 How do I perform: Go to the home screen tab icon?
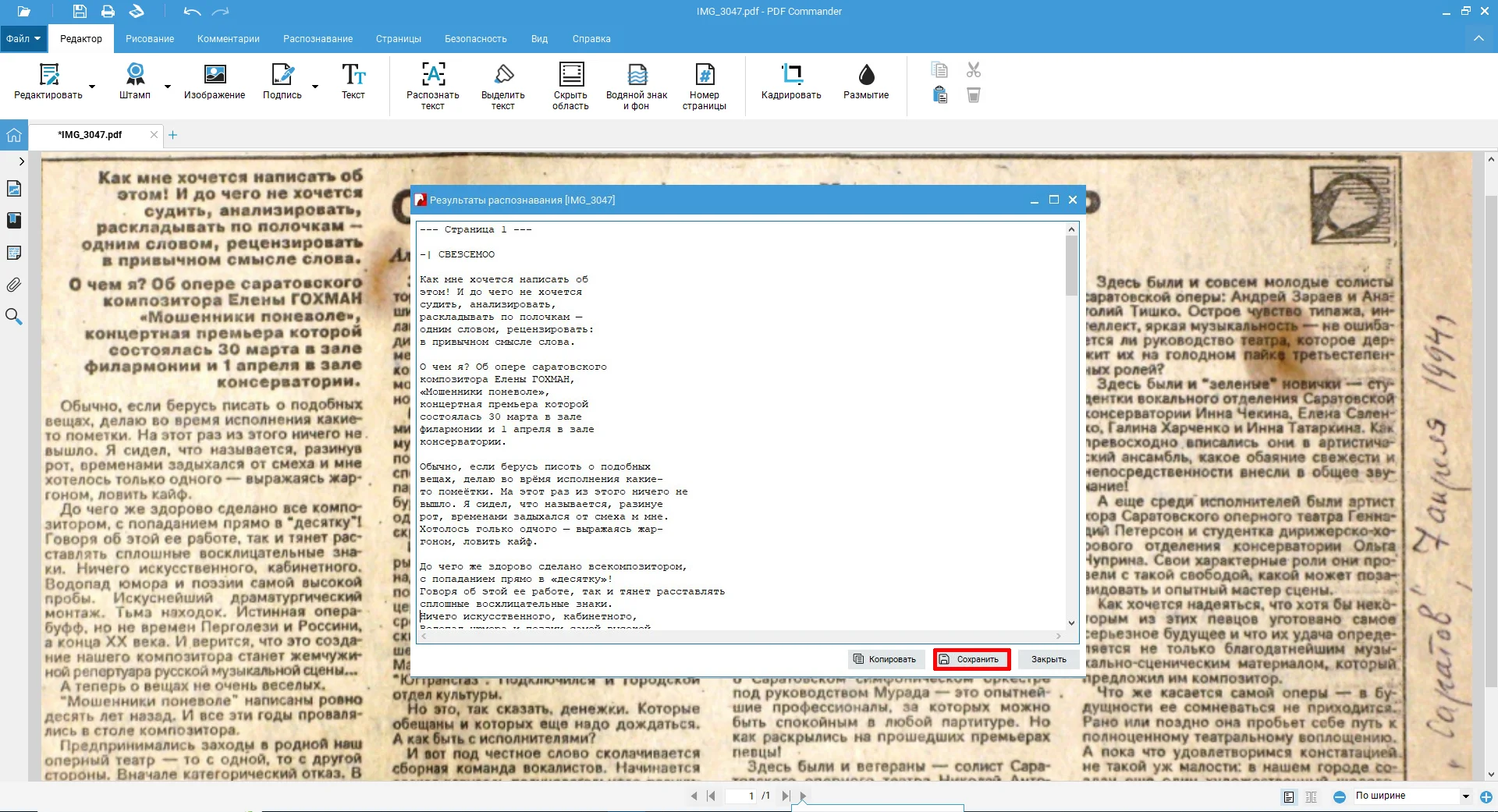point(13,135)
